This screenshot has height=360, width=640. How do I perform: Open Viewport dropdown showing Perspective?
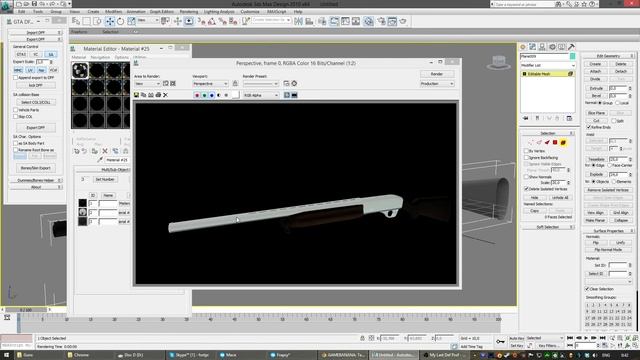tap(210, 84)
